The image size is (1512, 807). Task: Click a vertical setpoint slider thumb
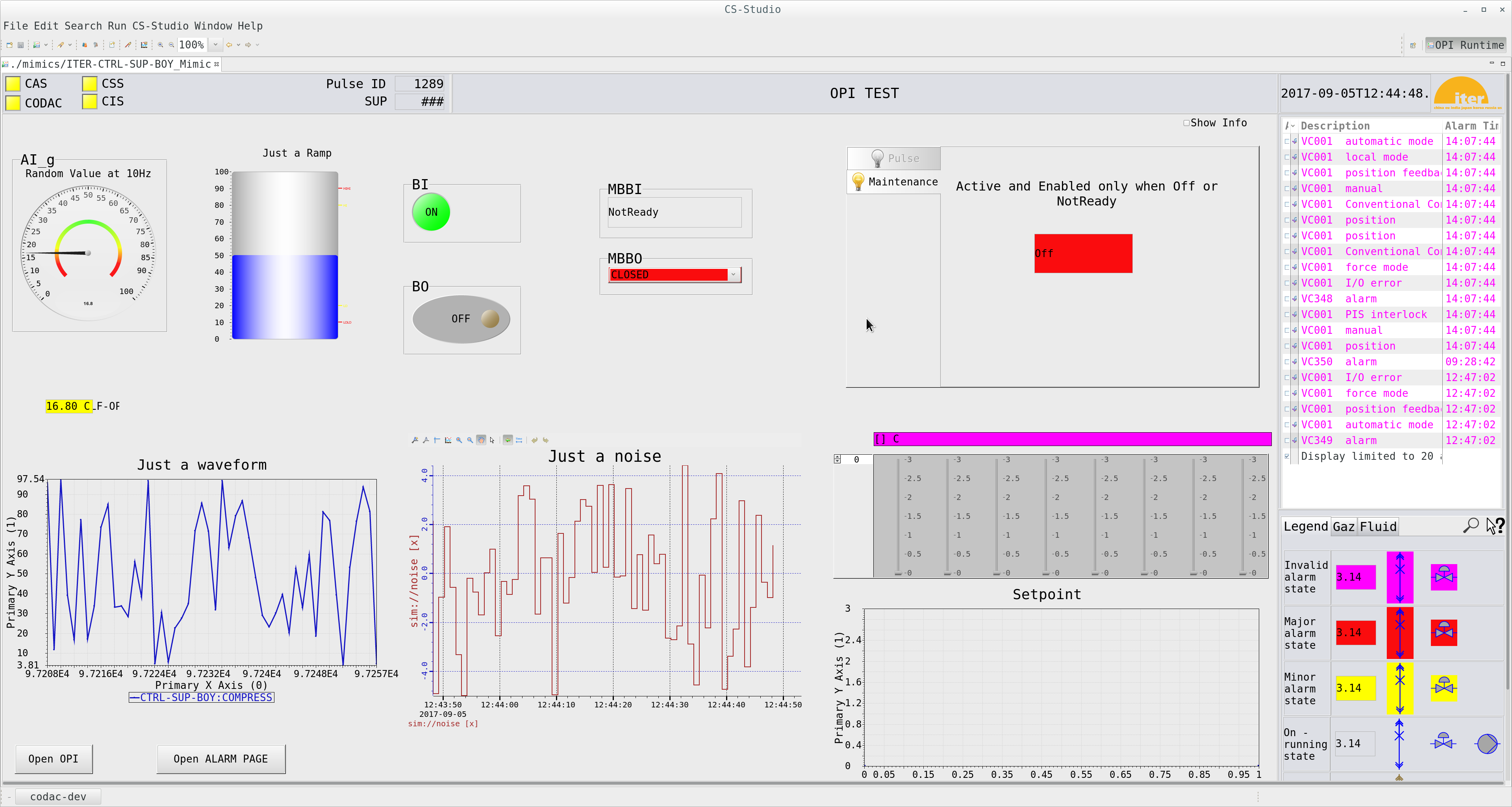tap(898, 574)
